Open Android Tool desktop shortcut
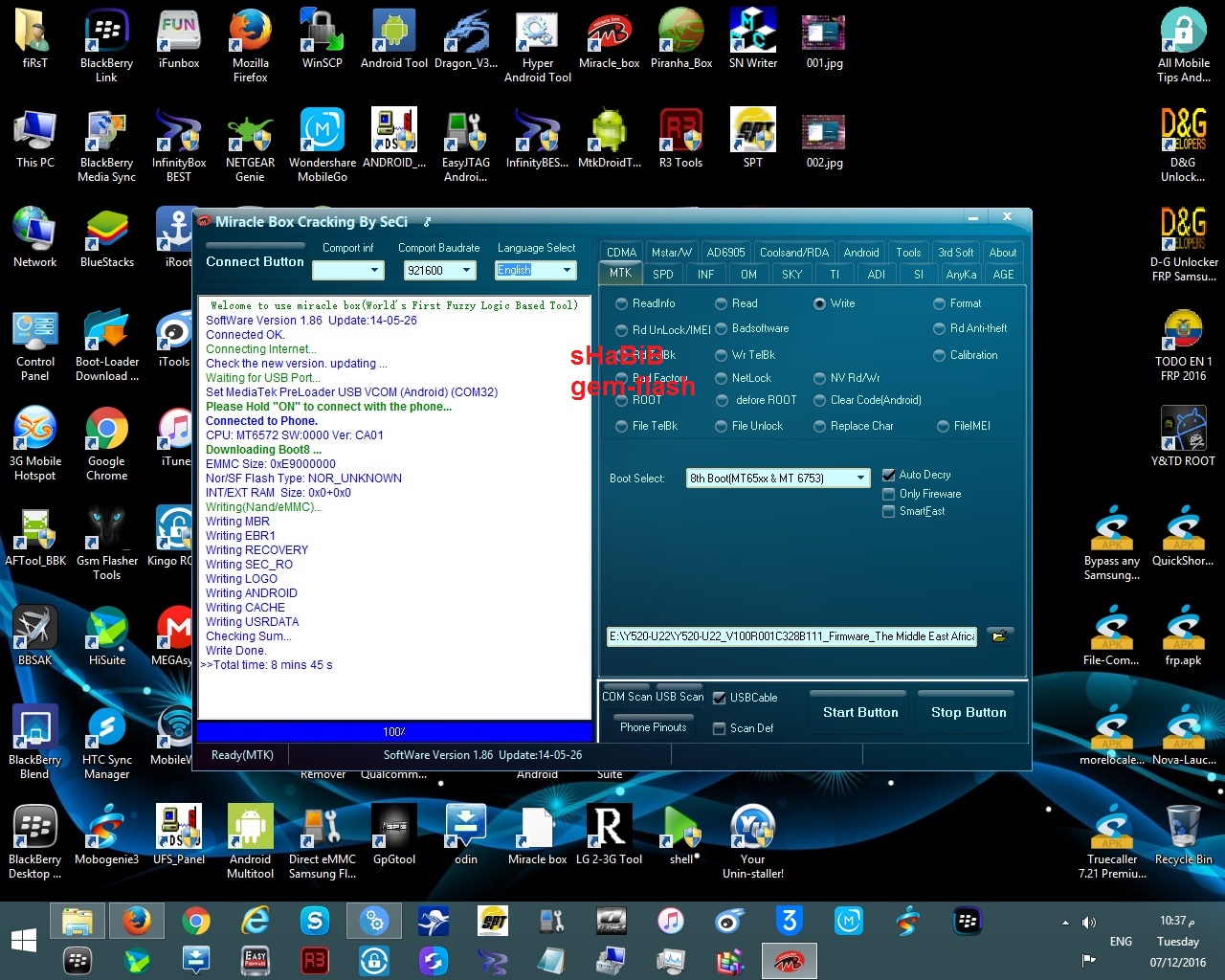Viewport: 1225px width, 980px height. point(394,40)
